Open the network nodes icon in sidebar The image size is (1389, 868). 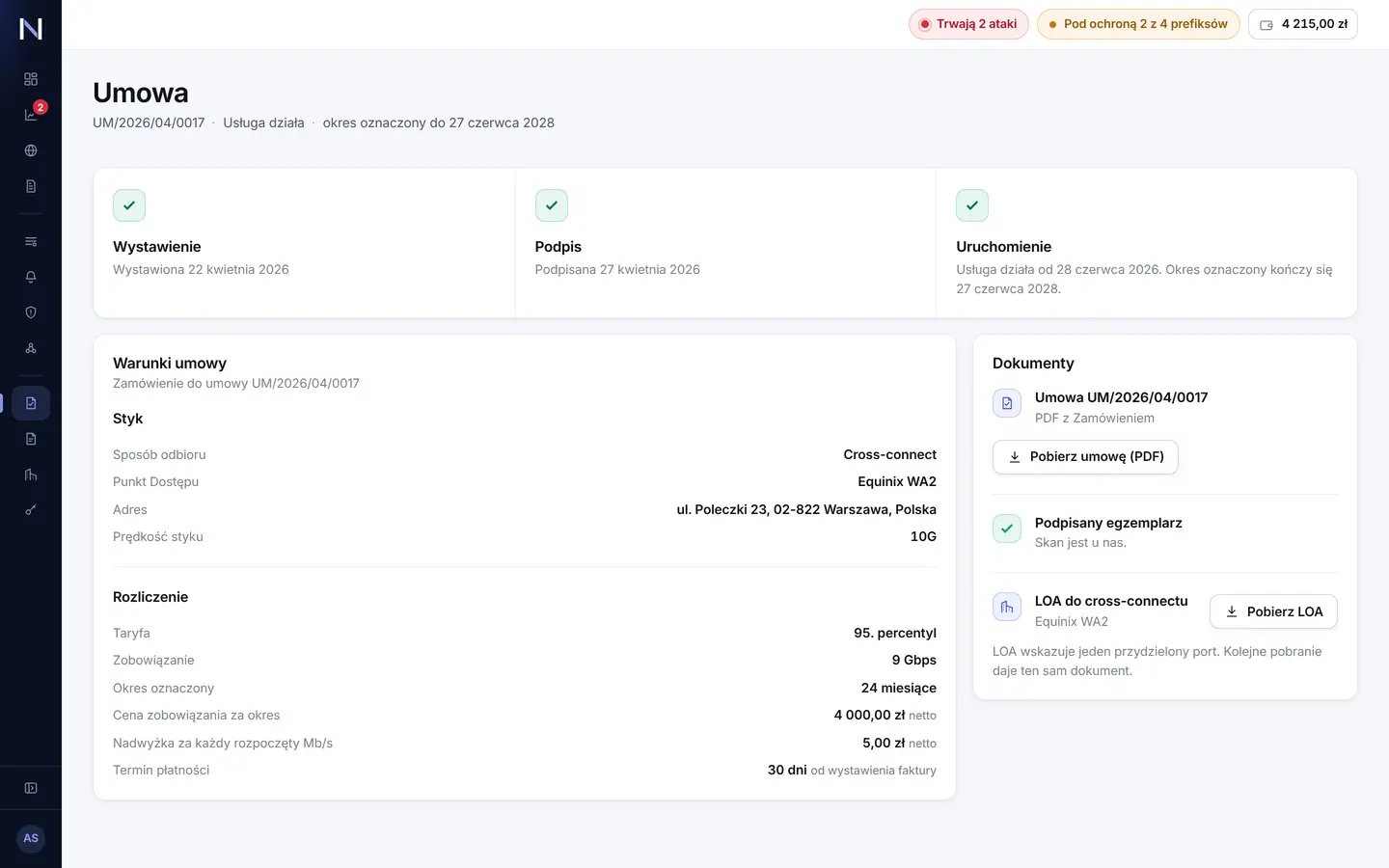(x=31, y=348)
